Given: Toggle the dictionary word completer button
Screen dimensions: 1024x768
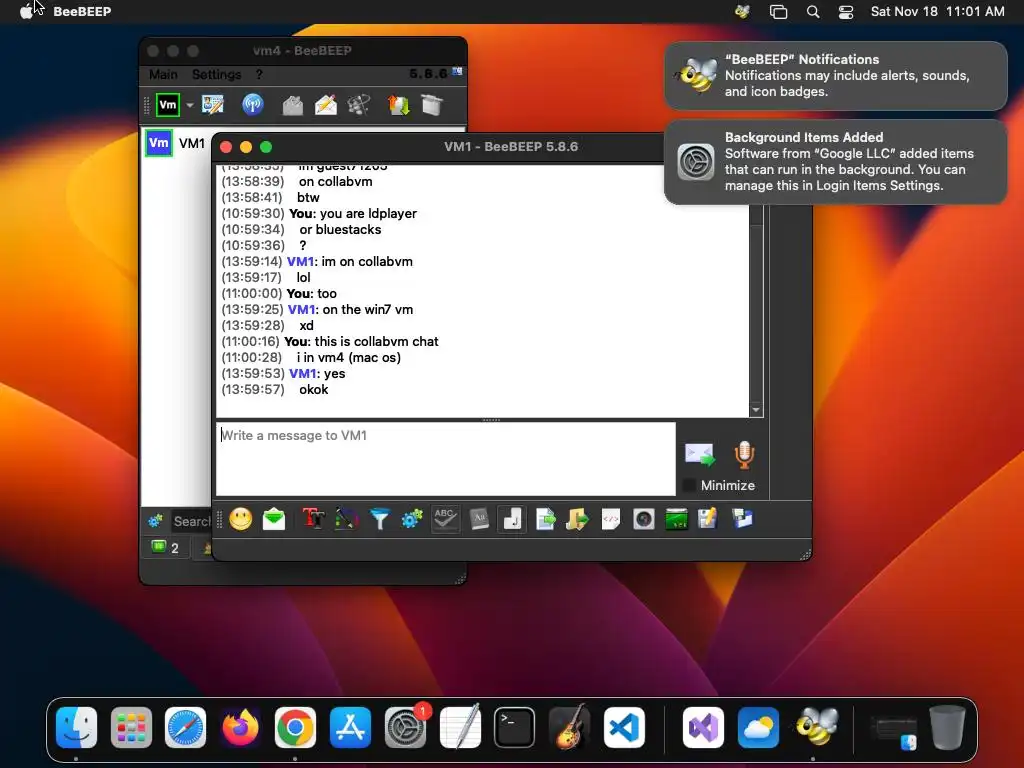Looking at the screenshot, I should 479,519.
